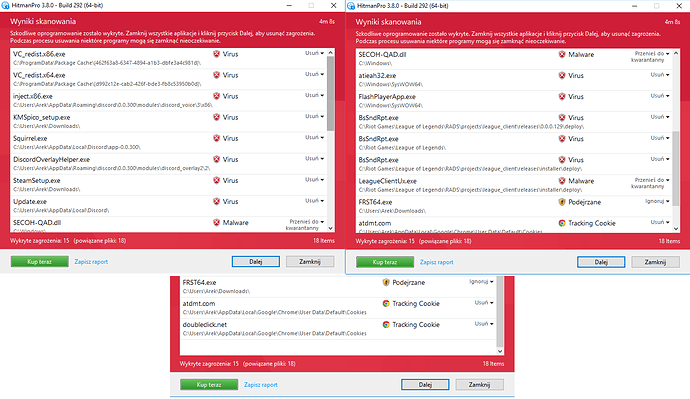Open the Usuń dropdown for VC_redist.x86.exe
This screenshot has height=399, width=690.
tap(314, 53)
